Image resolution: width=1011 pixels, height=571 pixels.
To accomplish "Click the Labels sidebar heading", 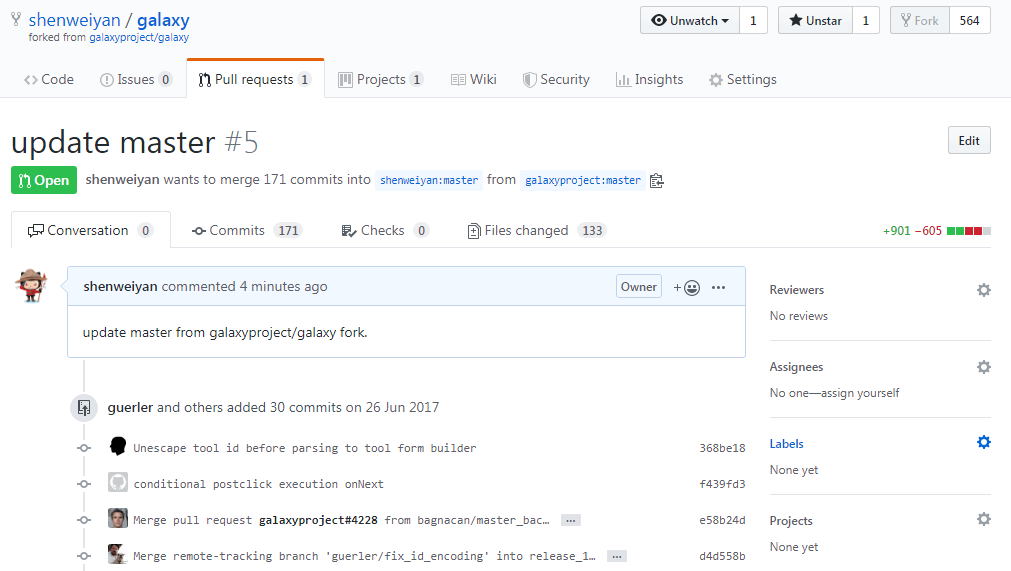I will click(787, 444).
